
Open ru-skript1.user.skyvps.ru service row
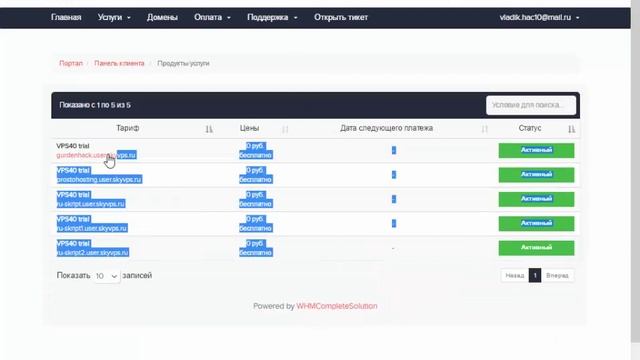(x=92, y=228)
